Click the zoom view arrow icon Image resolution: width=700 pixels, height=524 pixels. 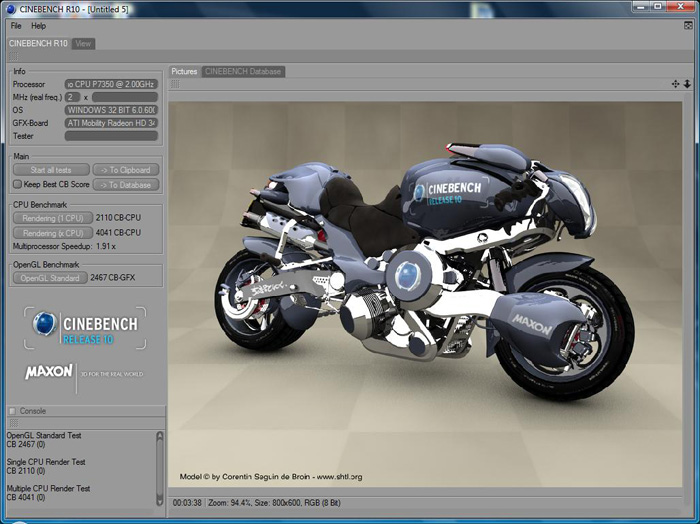click(687, 84)
